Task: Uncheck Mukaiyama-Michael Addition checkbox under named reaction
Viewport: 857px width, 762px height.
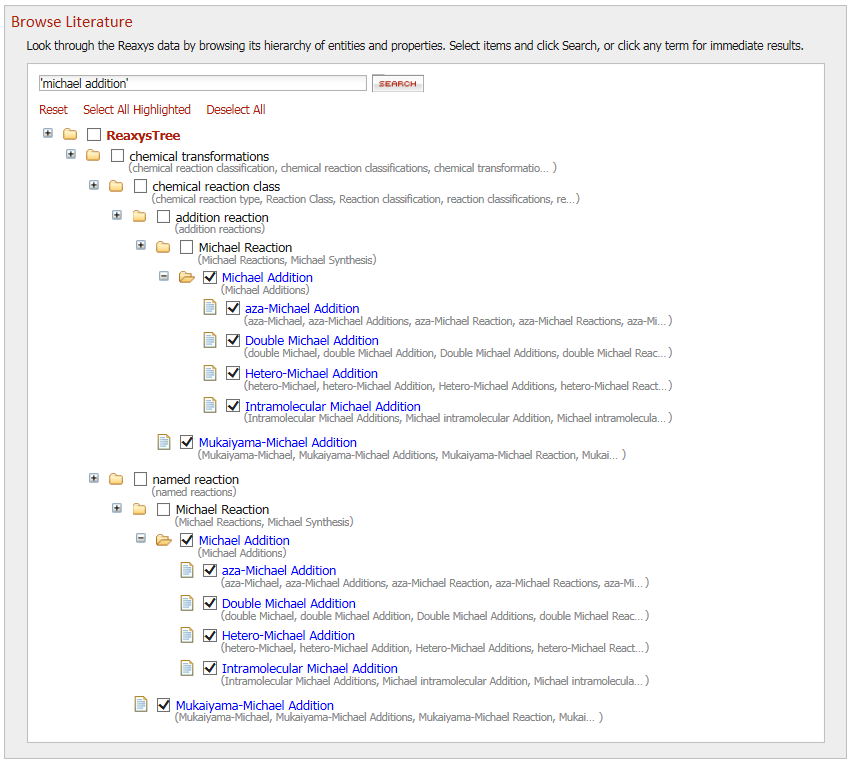Action: (x=163, y=705)
